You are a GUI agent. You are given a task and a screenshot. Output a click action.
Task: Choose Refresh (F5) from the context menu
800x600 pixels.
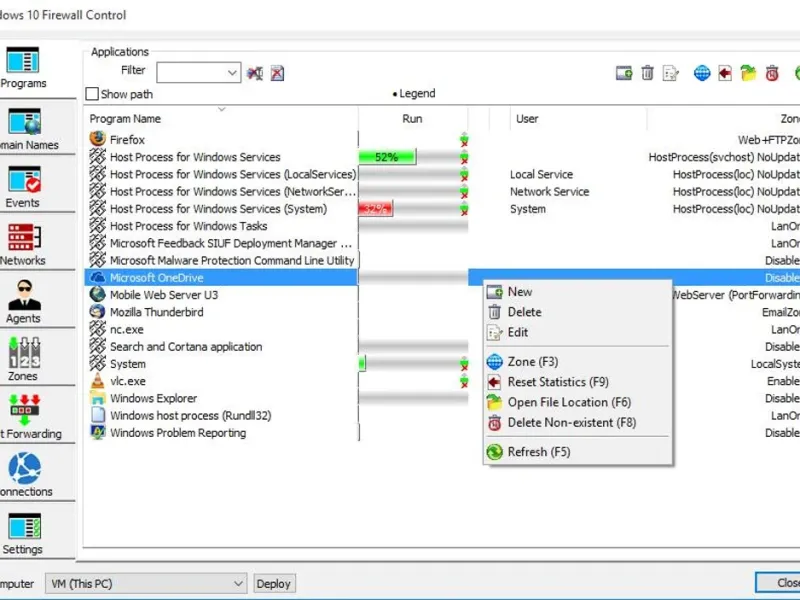tap(577, 452)
